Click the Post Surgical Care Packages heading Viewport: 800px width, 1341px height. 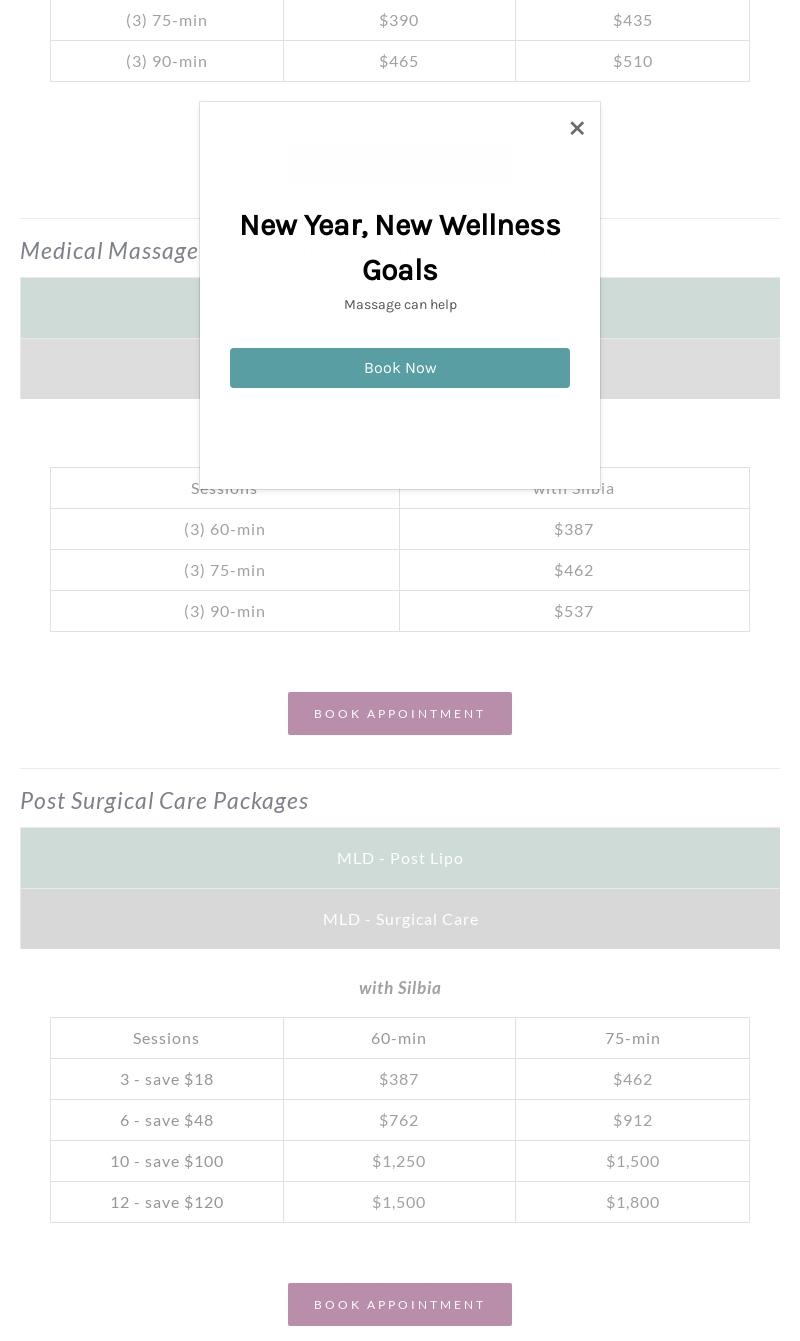(x=164, y=801)
